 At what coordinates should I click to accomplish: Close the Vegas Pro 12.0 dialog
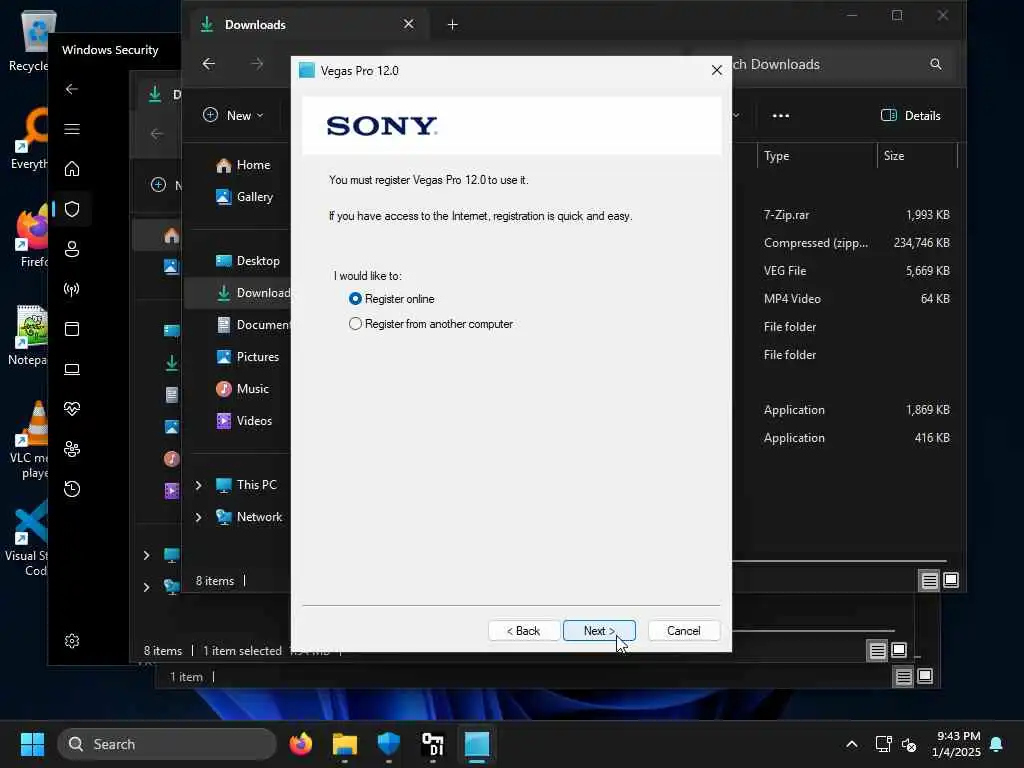[716, 70]
